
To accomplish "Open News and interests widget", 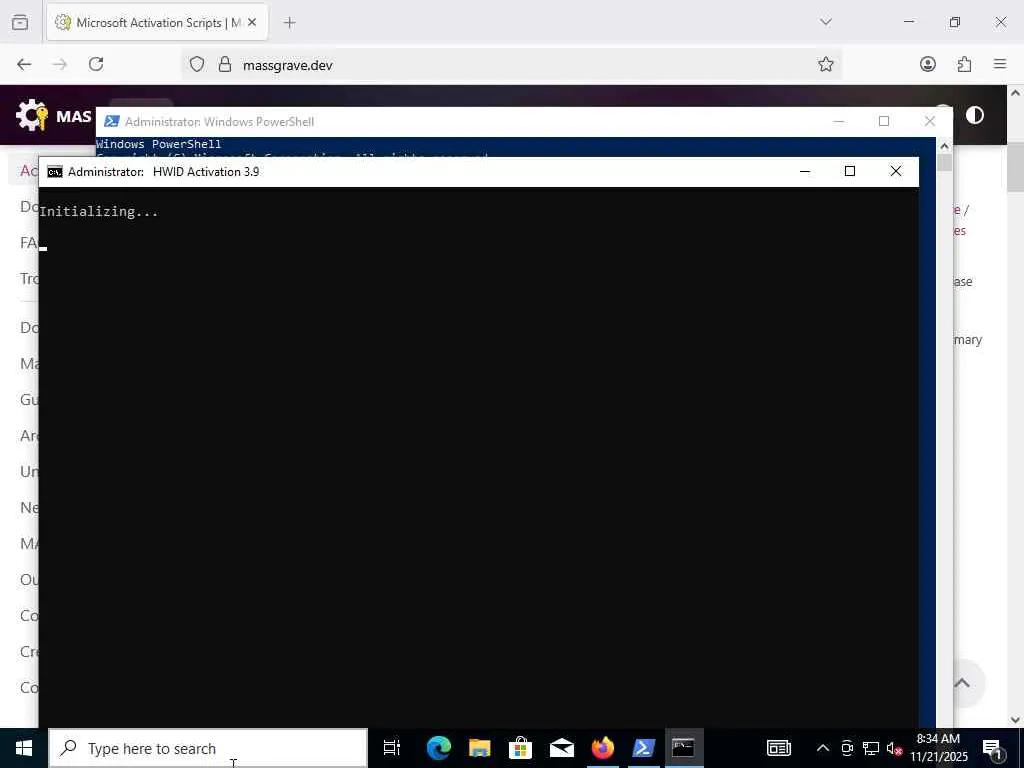I will 778,748.
